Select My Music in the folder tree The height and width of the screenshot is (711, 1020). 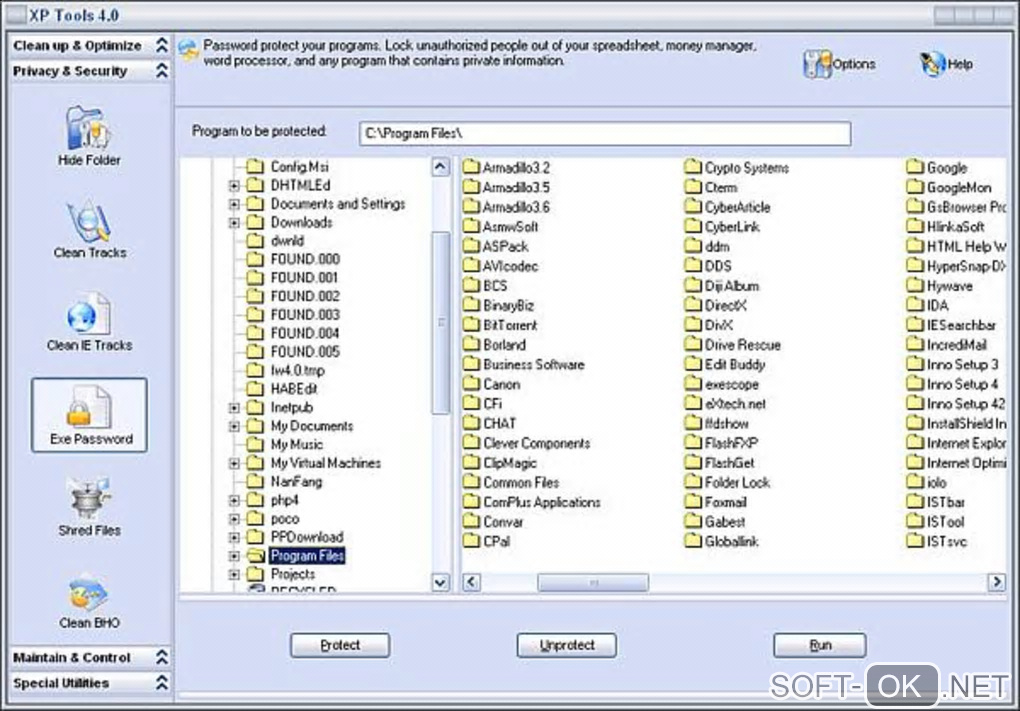(297, 444)
